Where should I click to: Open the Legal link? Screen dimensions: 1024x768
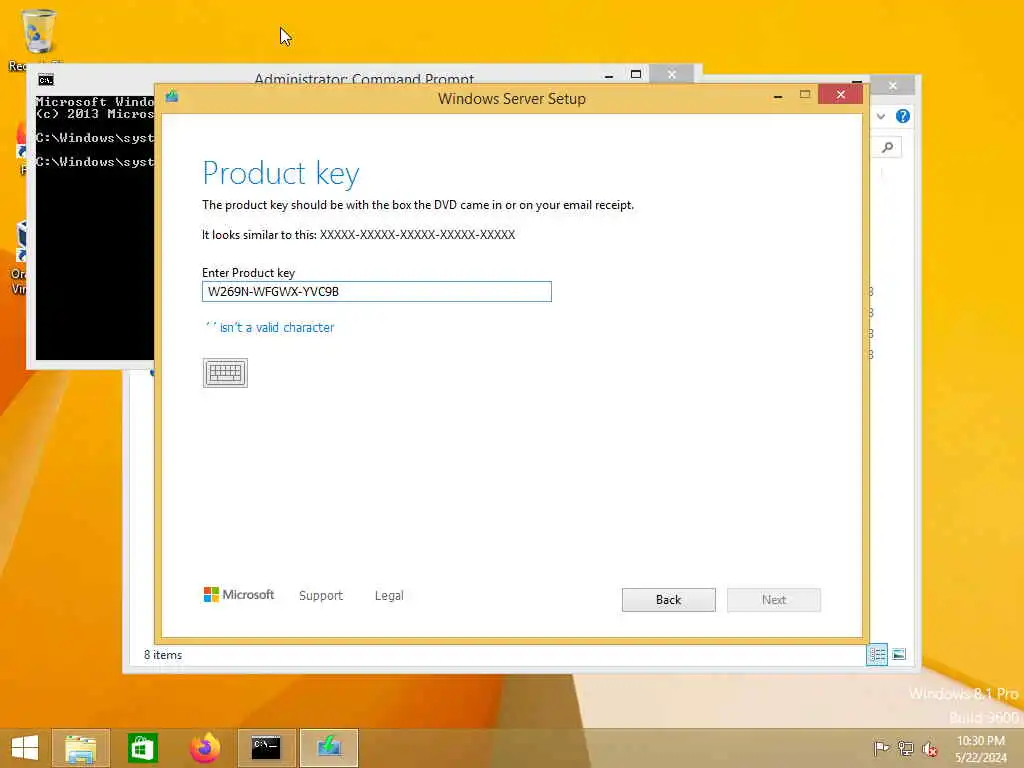[x=389, y=596]
